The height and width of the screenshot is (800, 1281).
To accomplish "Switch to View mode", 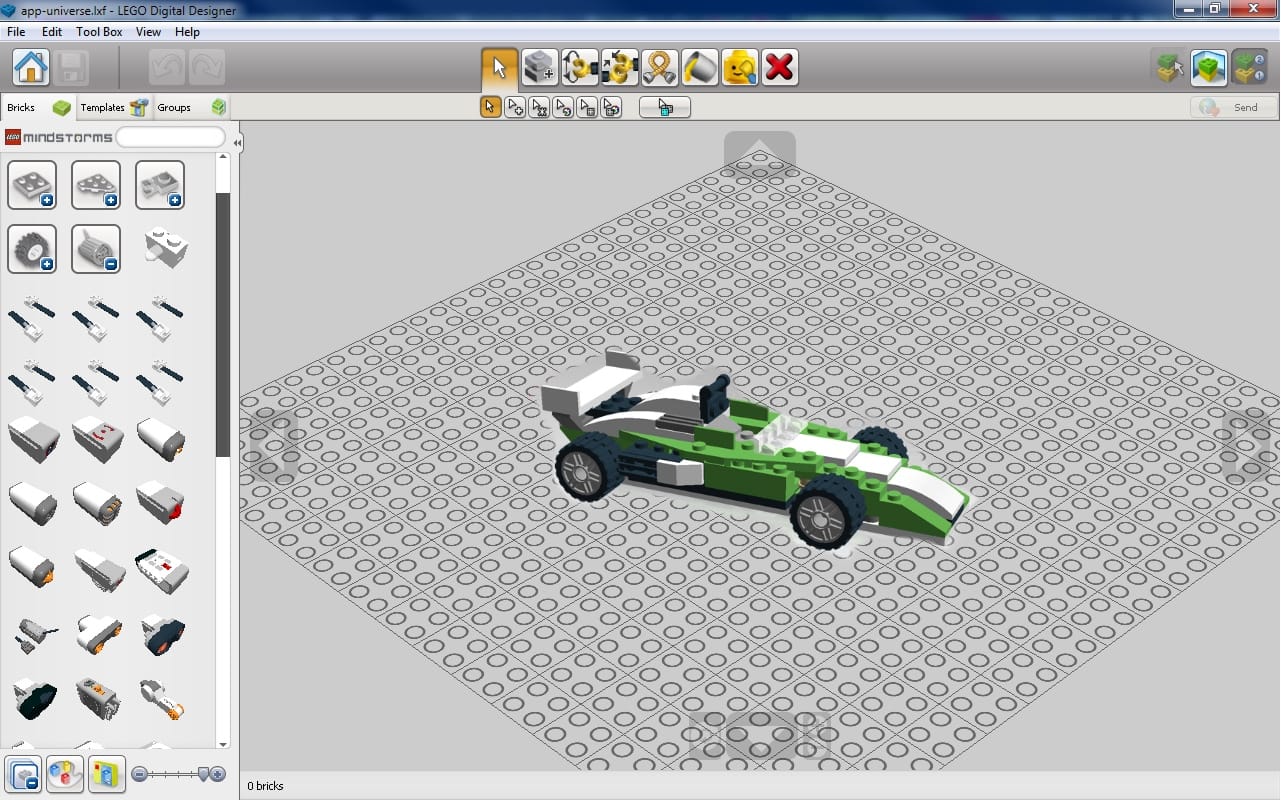I will click(x=1209, y=67).
